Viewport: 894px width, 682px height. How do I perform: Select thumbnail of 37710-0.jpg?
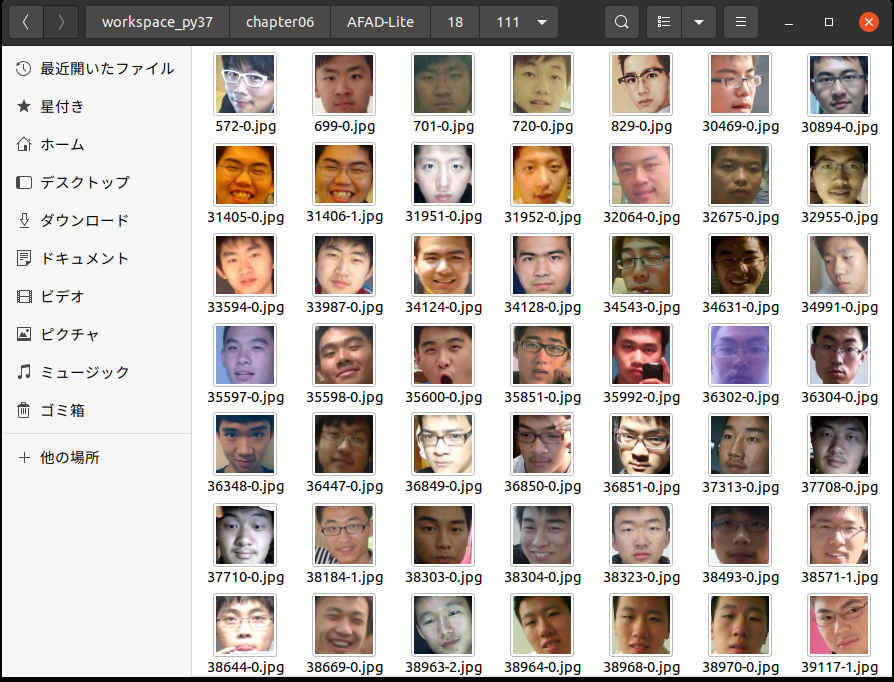click(245, 535)
